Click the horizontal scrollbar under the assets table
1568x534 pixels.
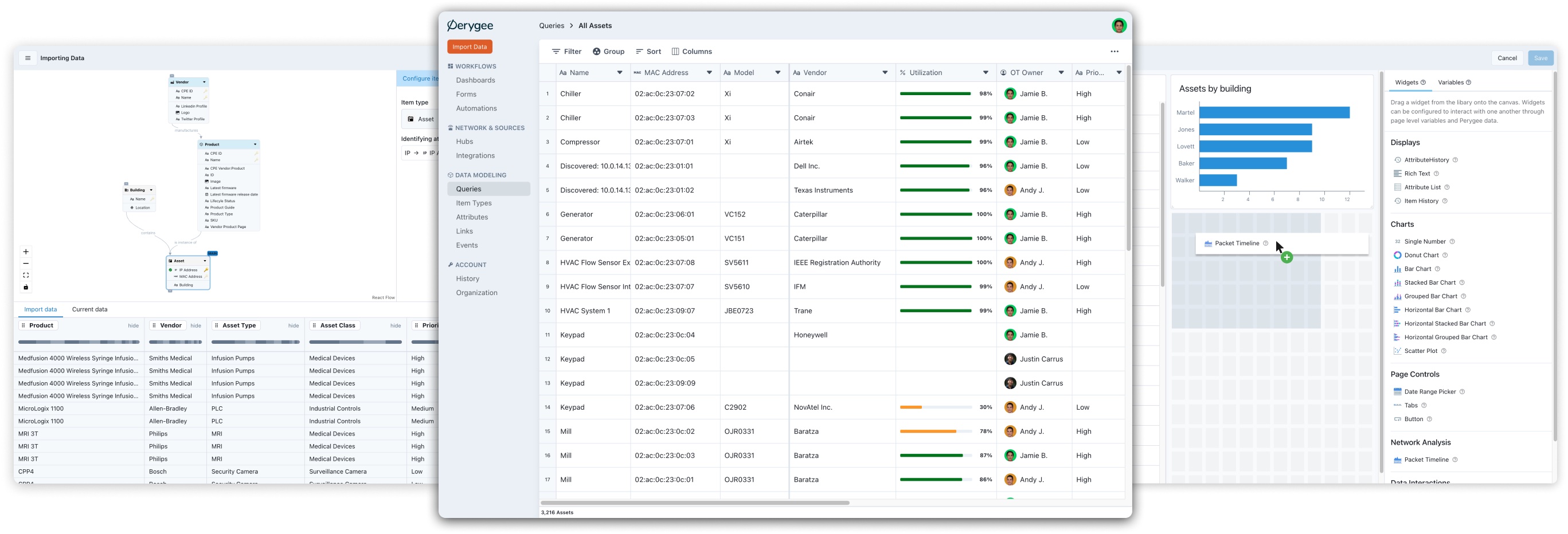click(694, 503)
